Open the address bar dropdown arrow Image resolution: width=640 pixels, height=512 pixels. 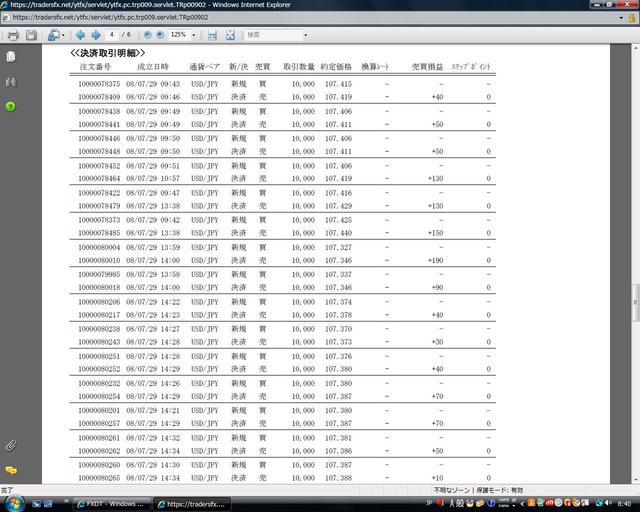click(621, 18)
